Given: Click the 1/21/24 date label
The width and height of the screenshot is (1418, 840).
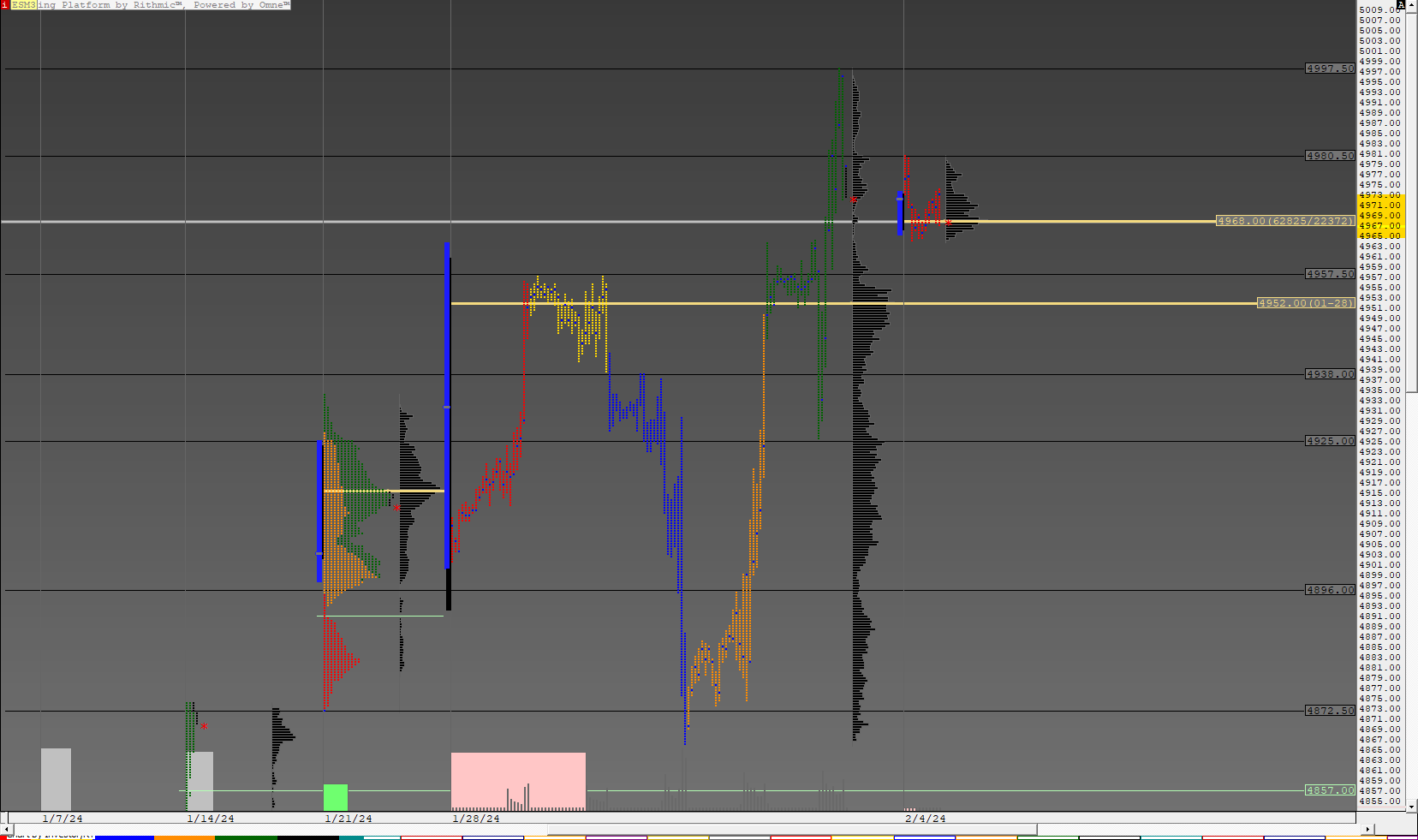Looking at the screenshot, I should [349, 819].
